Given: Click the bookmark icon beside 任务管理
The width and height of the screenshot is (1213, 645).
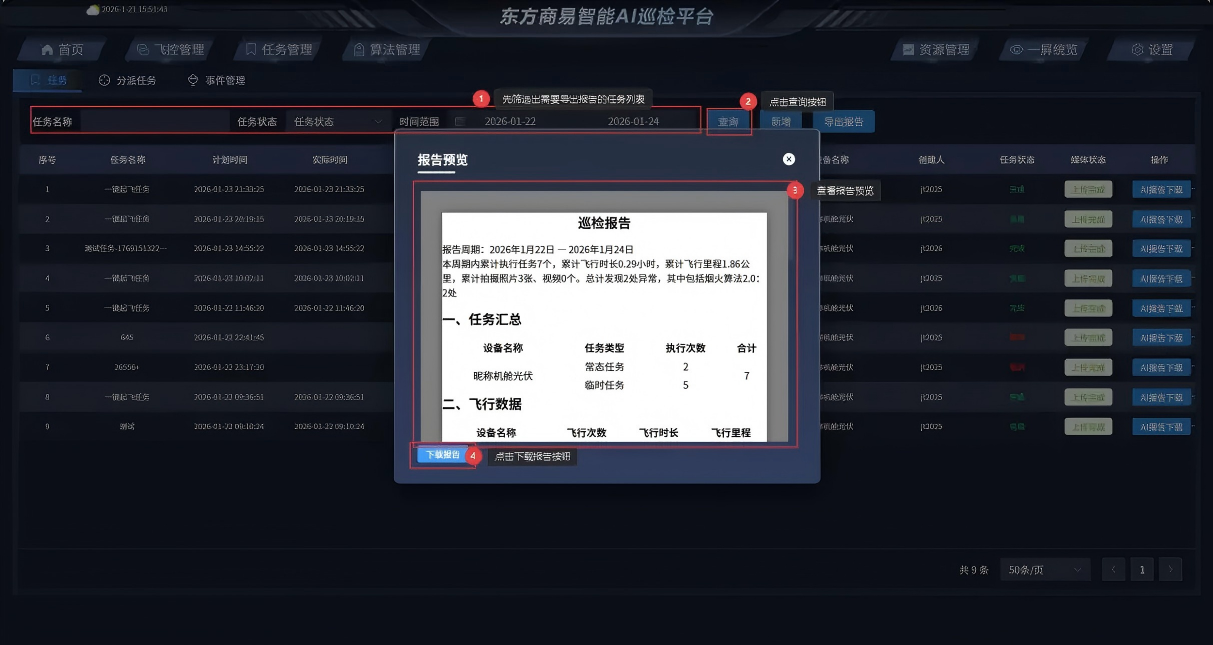Looking at the screenshot, I should [x=251, y=50].
